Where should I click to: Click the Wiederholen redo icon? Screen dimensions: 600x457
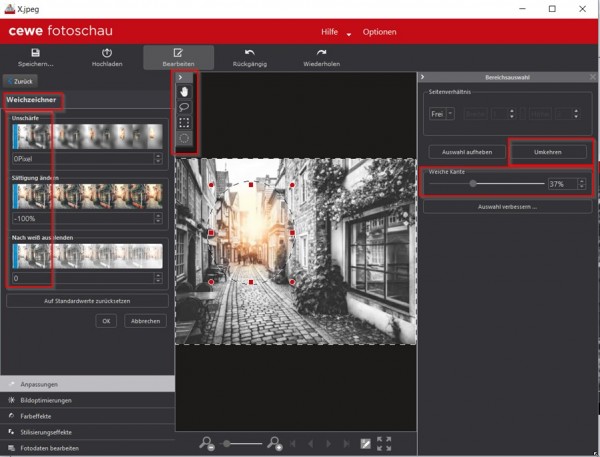[x=321, y=52]
